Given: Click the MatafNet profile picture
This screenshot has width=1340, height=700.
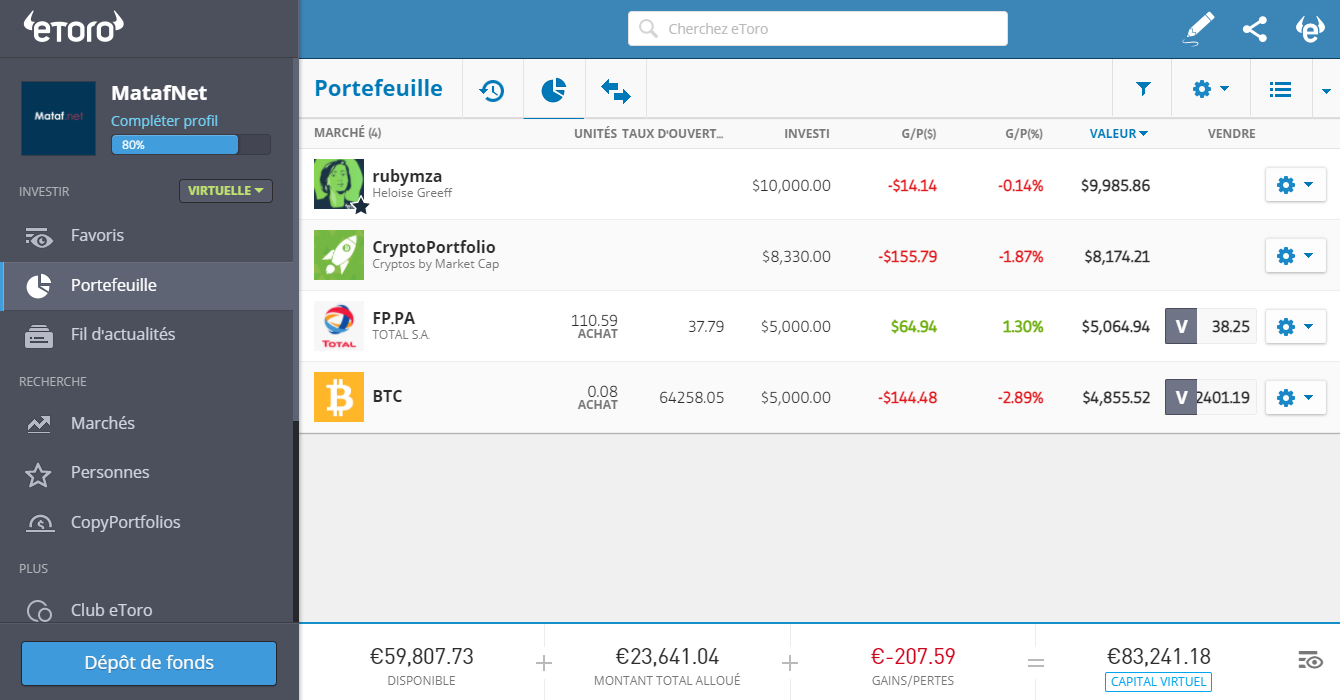Looking at the screenshot, I should pos(59,118).
